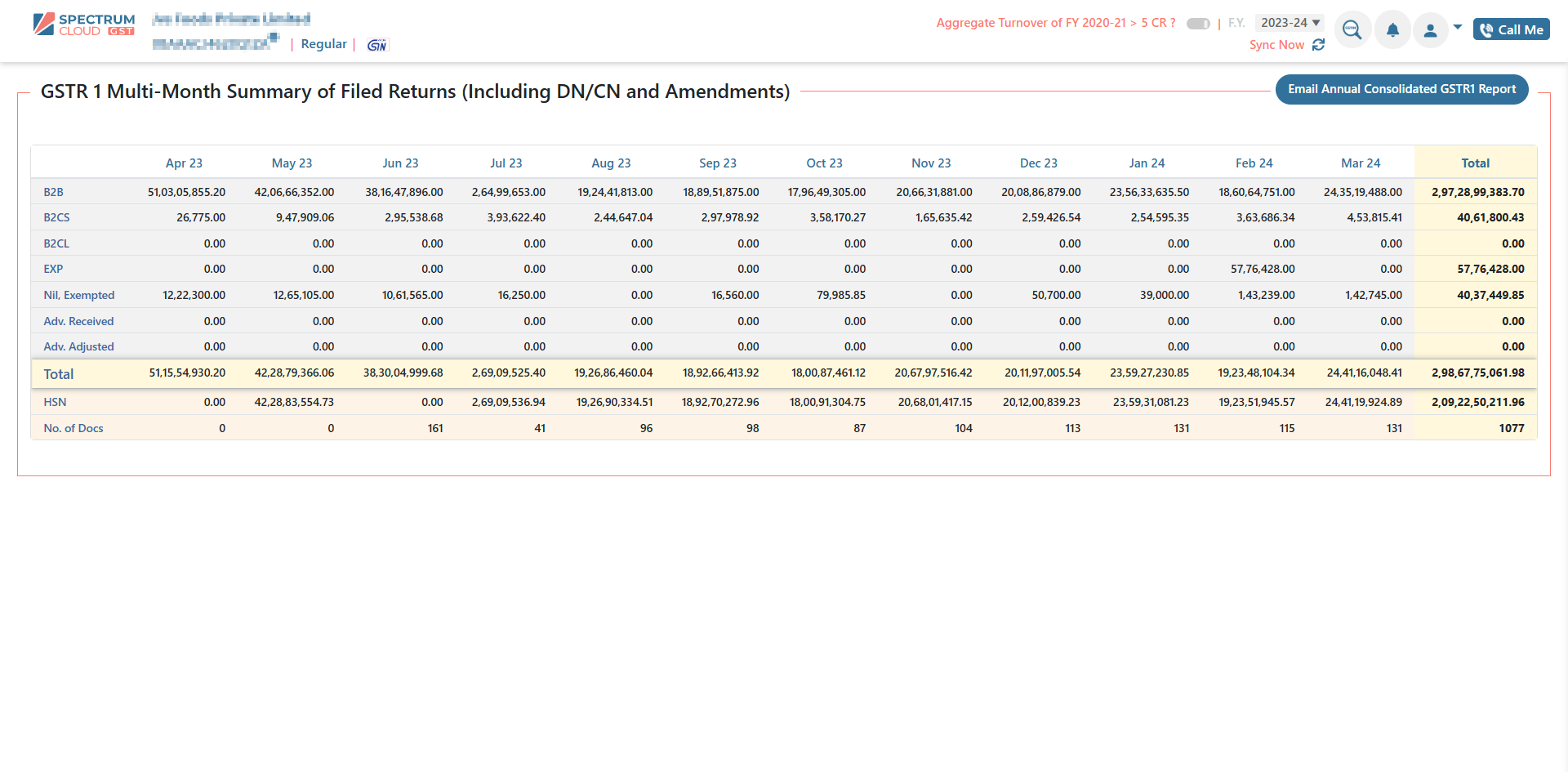Viewport: 1568px width, 772px height.
Task: Open the GSTN portal icon
Action: pyautogui.click(x=376, y=45)
